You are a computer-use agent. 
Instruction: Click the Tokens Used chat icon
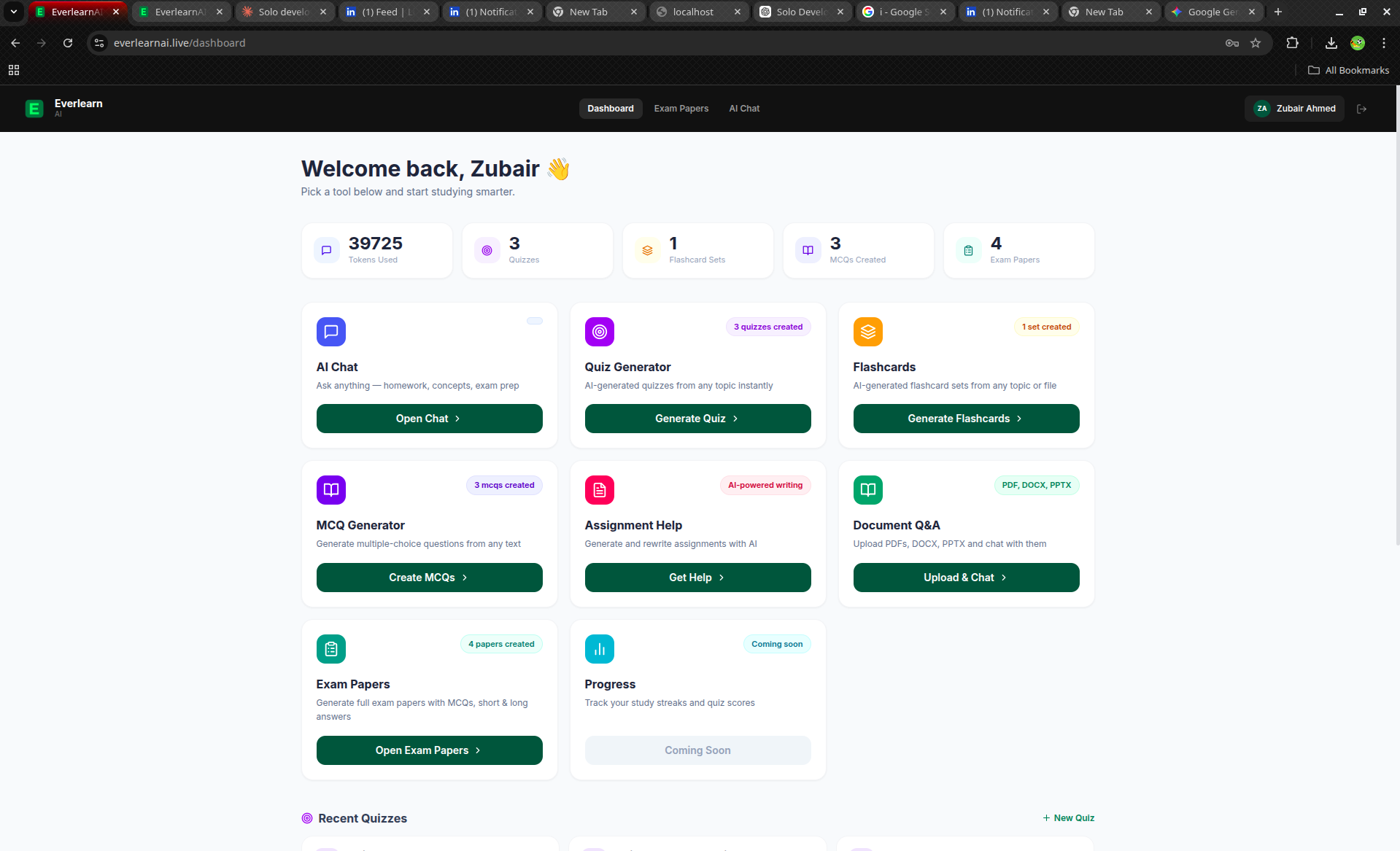(327, 250)
